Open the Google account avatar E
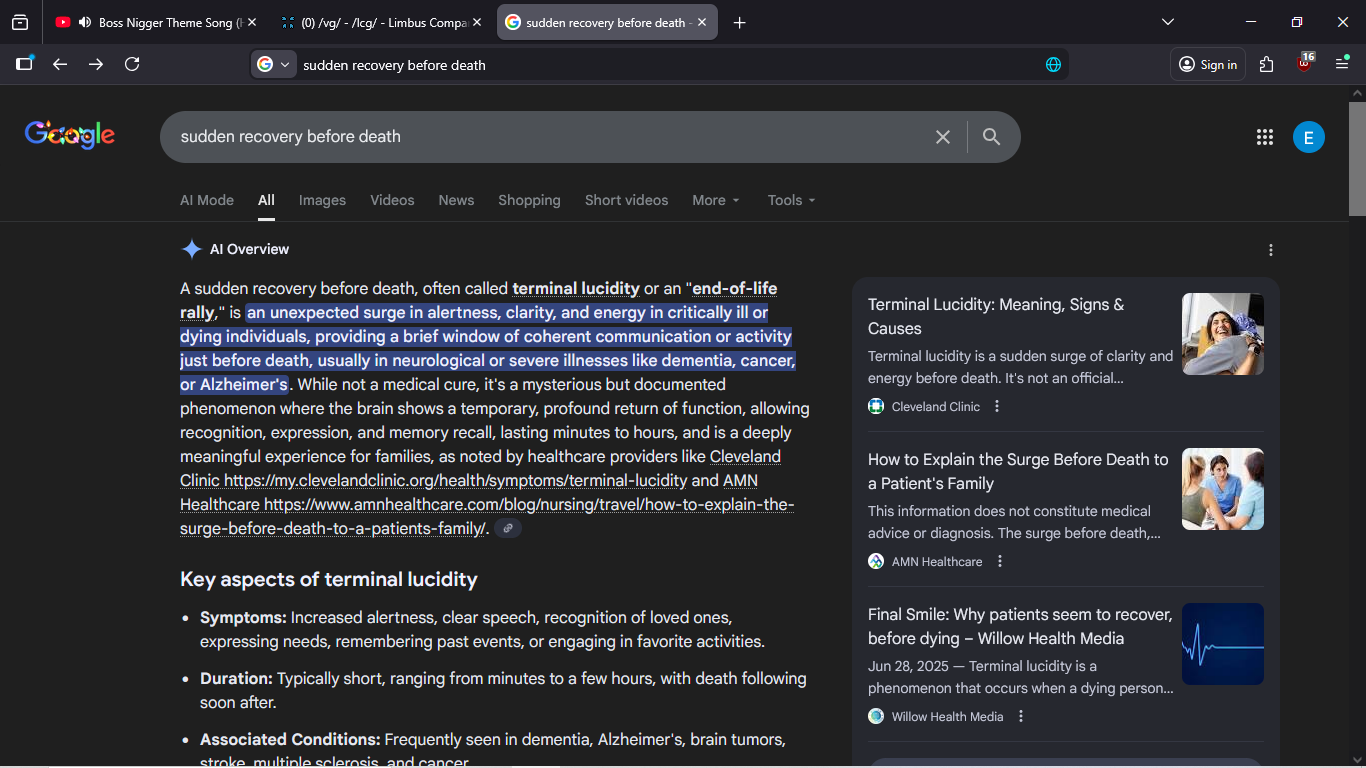The width and height of the screenshot is (1366, 768). pos(1309,137)
